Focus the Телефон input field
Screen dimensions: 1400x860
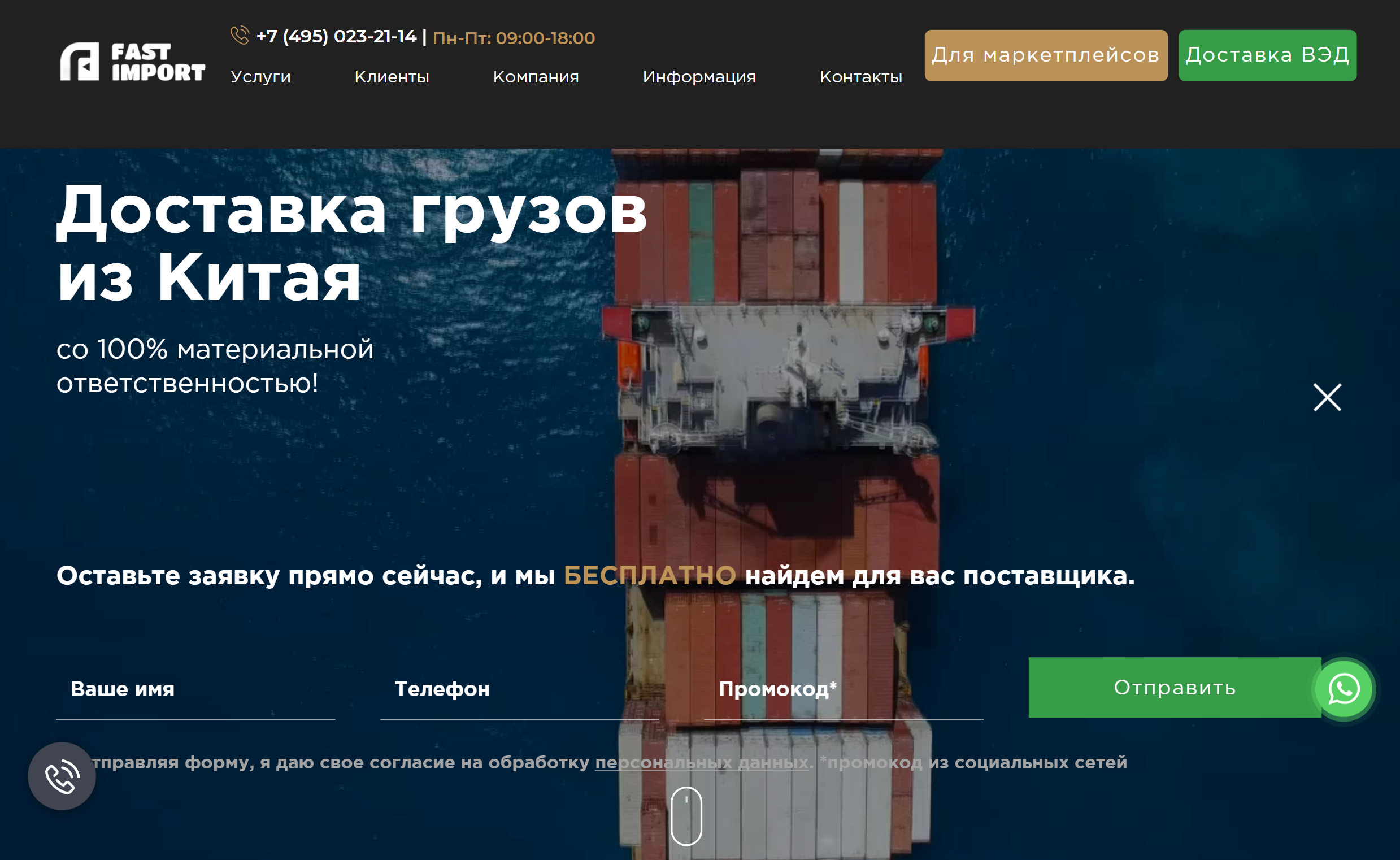tap(519, 689)
